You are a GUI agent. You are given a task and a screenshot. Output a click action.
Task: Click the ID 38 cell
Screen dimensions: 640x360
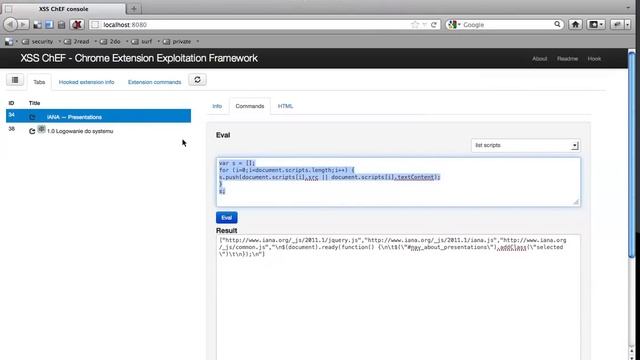click(11, 129)
